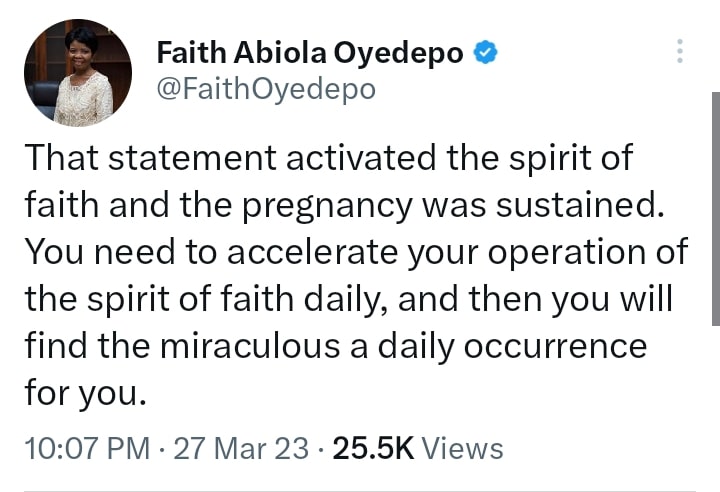Open Faith Abiola Oyedepo's profile picture
This screenshot has width=720, height=492.
tap(77, 73)
